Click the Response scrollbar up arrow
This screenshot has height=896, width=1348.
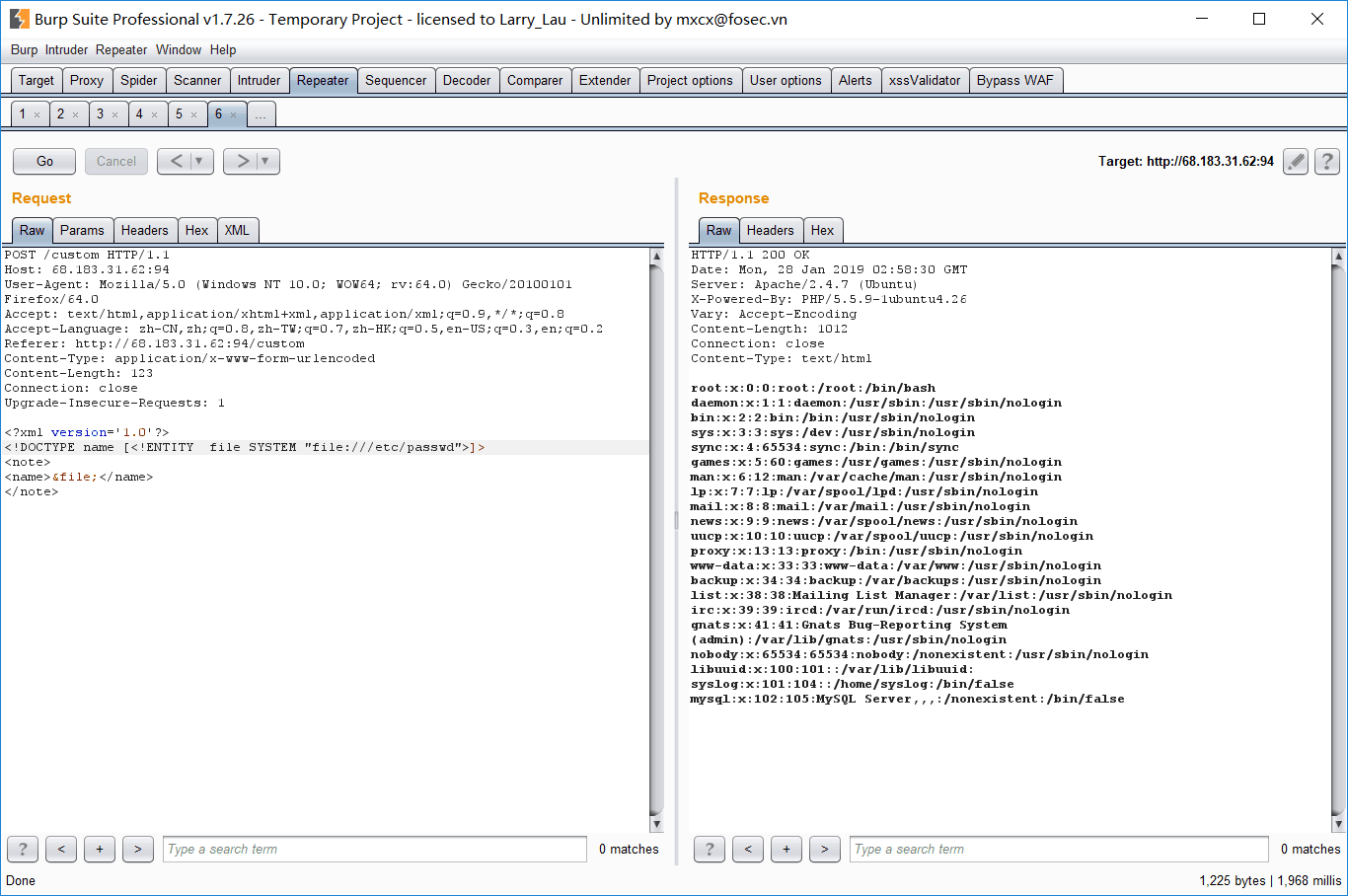[x=1338, y=257]
